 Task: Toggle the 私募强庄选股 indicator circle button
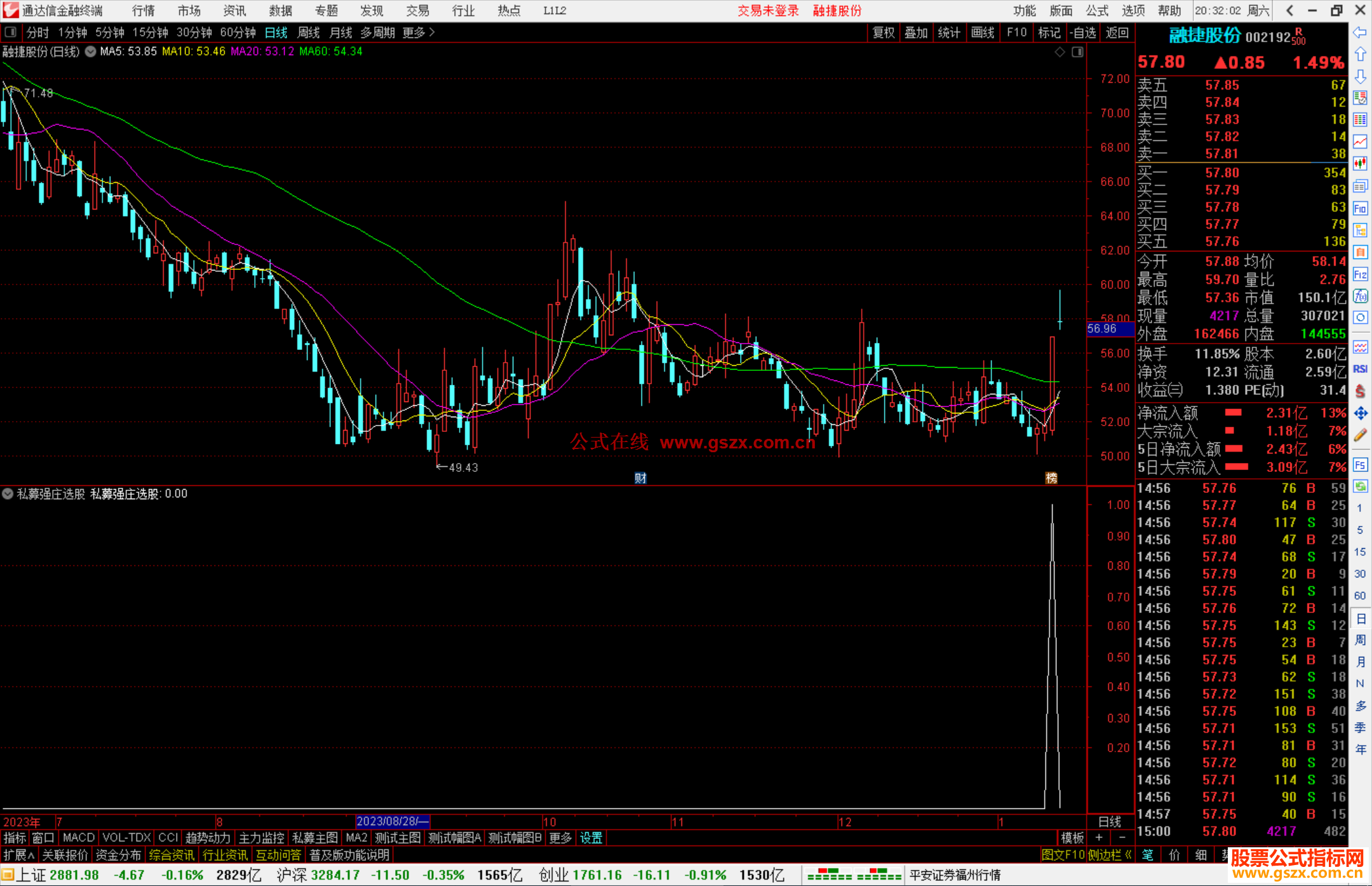pos(8,493)
